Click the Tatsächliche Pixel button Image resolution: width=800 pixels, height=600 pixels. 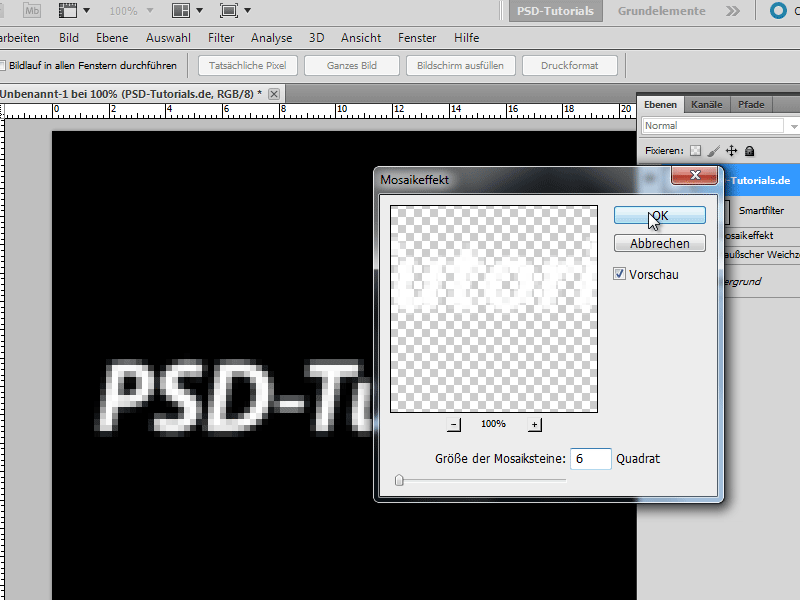tap(247, 65)
